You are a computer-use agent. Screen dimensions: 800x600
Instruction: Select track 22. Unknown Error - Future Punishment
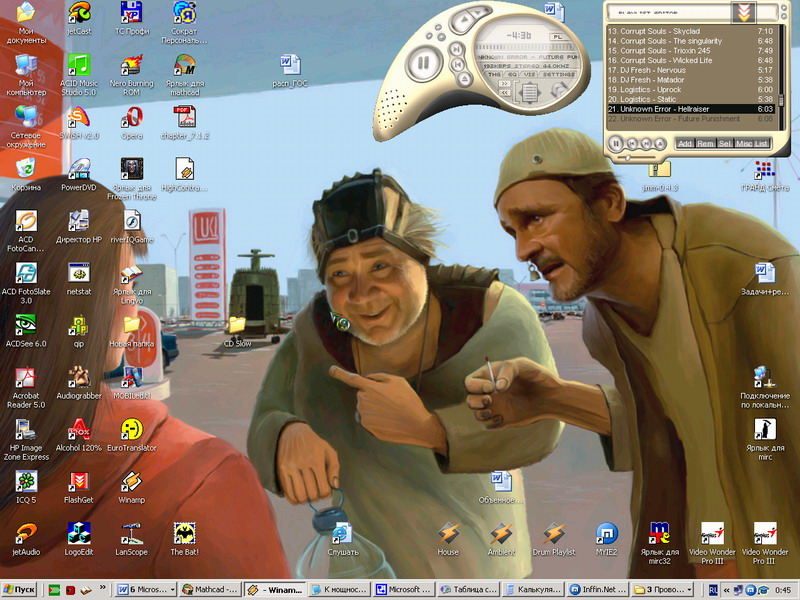click(x=690, y=118)
